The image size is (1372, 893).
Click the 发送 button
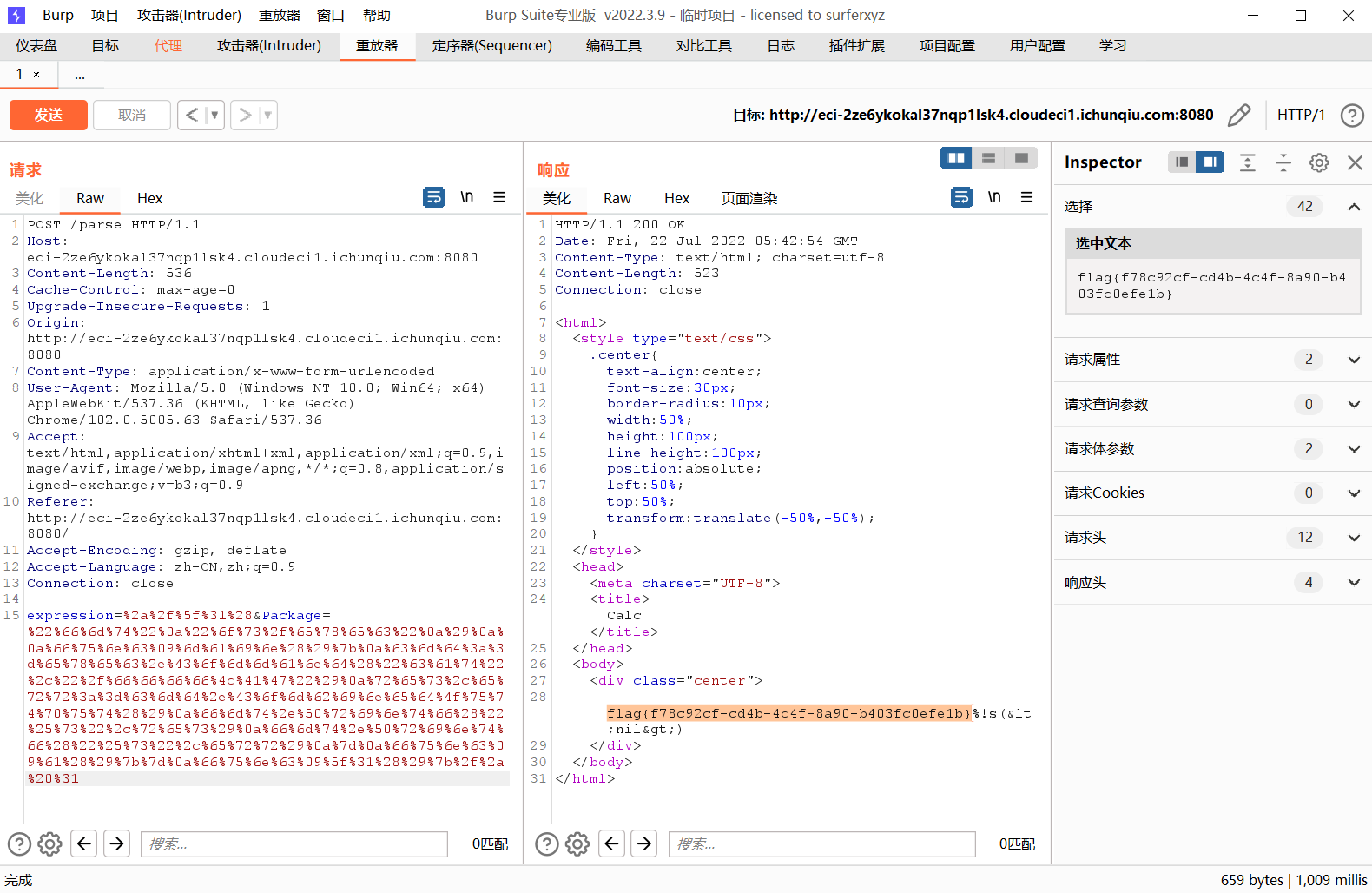pyautogui.click(x=49, y=115)
